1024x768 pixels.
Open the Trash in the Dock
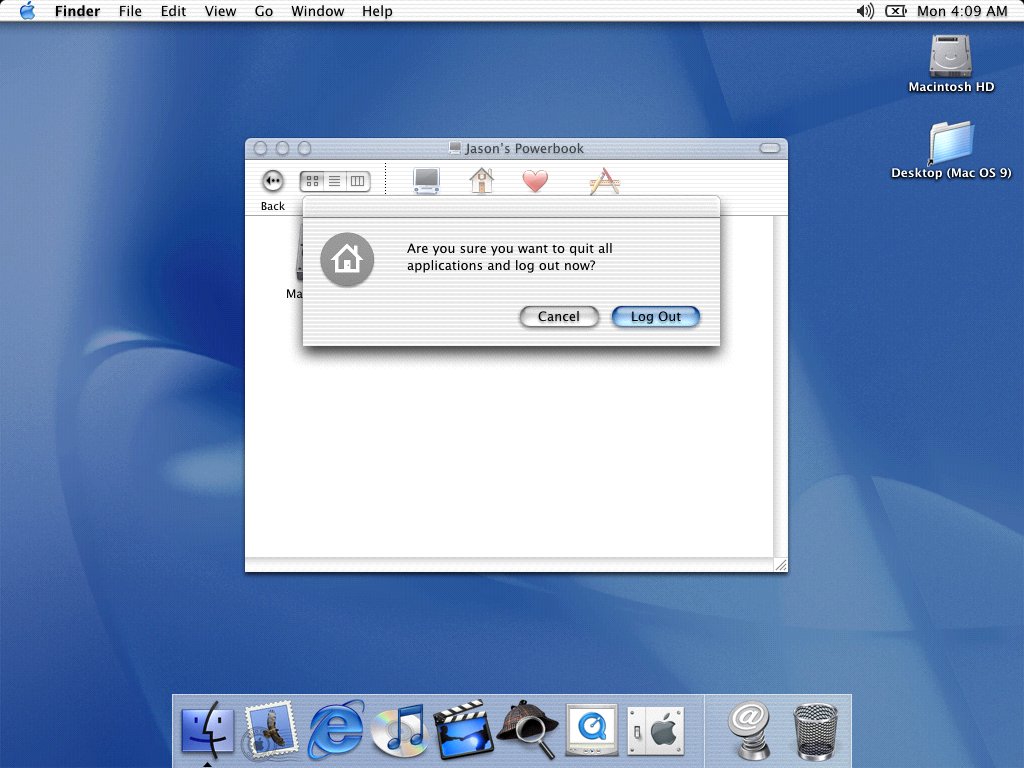pyautogui.click(x=815, y=731)
